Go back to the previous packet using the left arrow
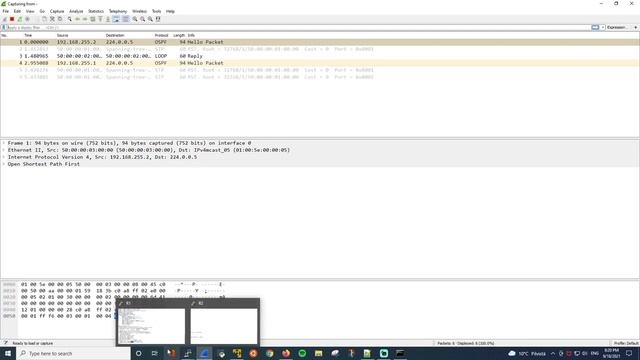Screen dimensions: 640x360 [77, 19]
